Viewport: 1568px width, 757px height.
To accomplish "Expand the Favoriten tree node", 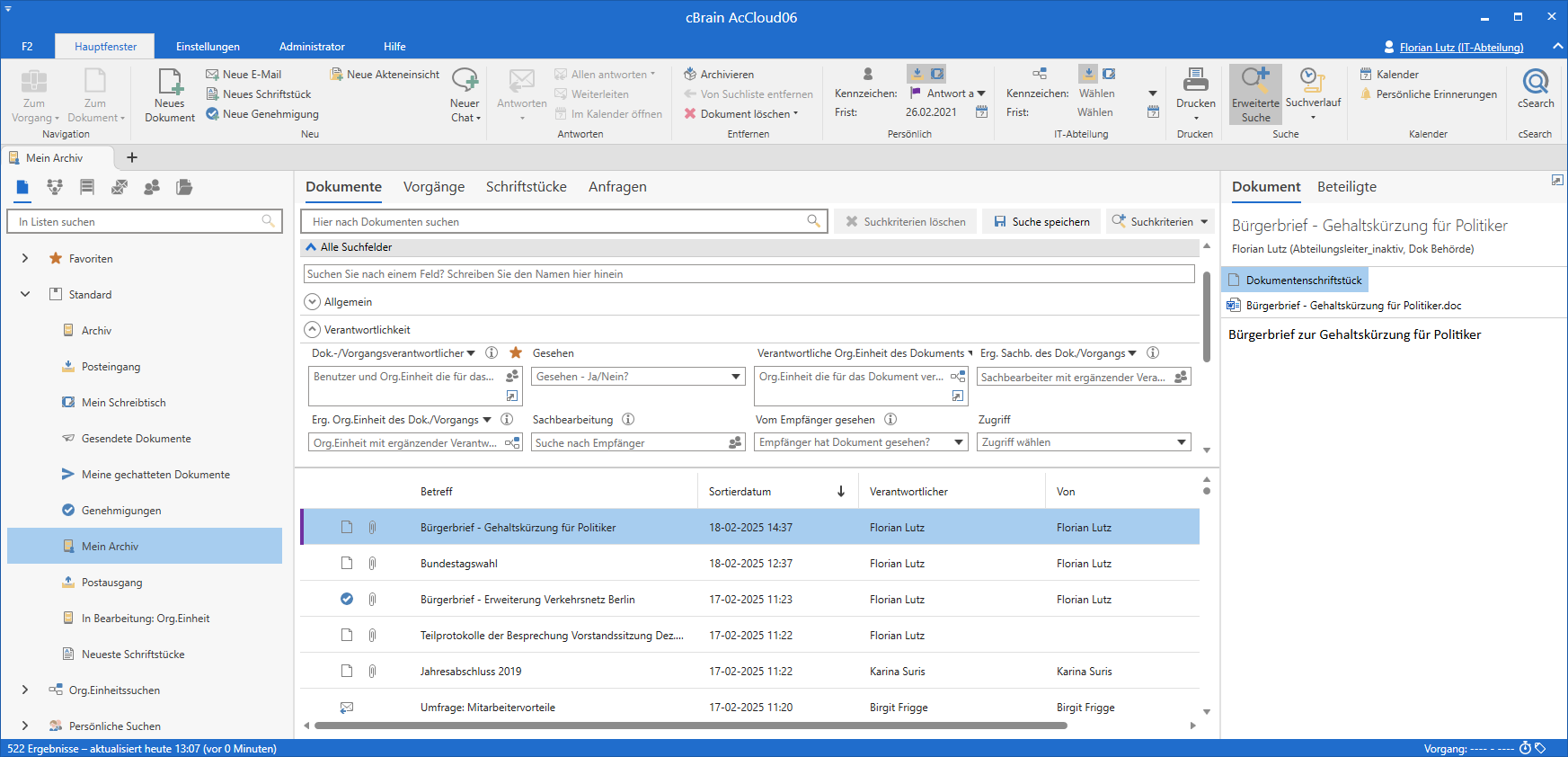I will (x=25, y=259).
